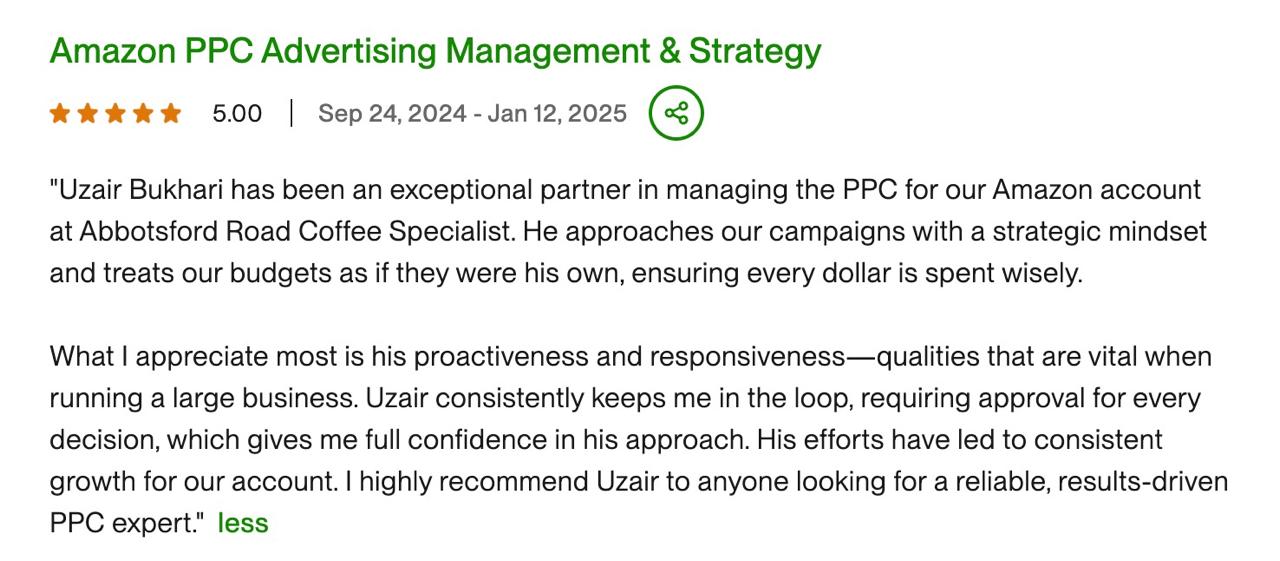Click the third orange rating star
Image resolution: width=1280 pixels, height=561 pixels.
pyautogui.click(x=115, y=113)
